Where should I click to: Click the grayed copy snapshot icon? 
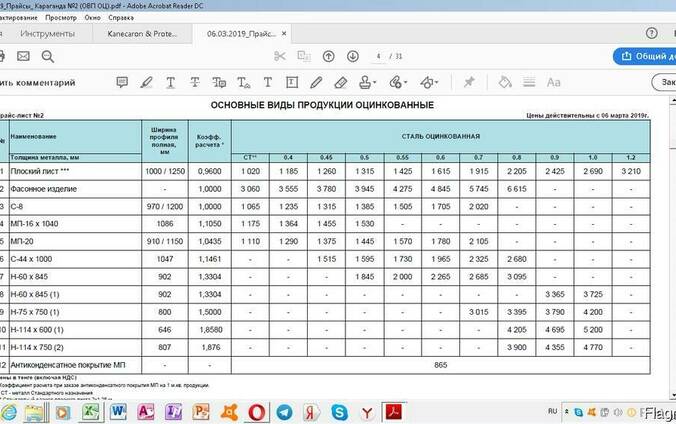[304, 56]
